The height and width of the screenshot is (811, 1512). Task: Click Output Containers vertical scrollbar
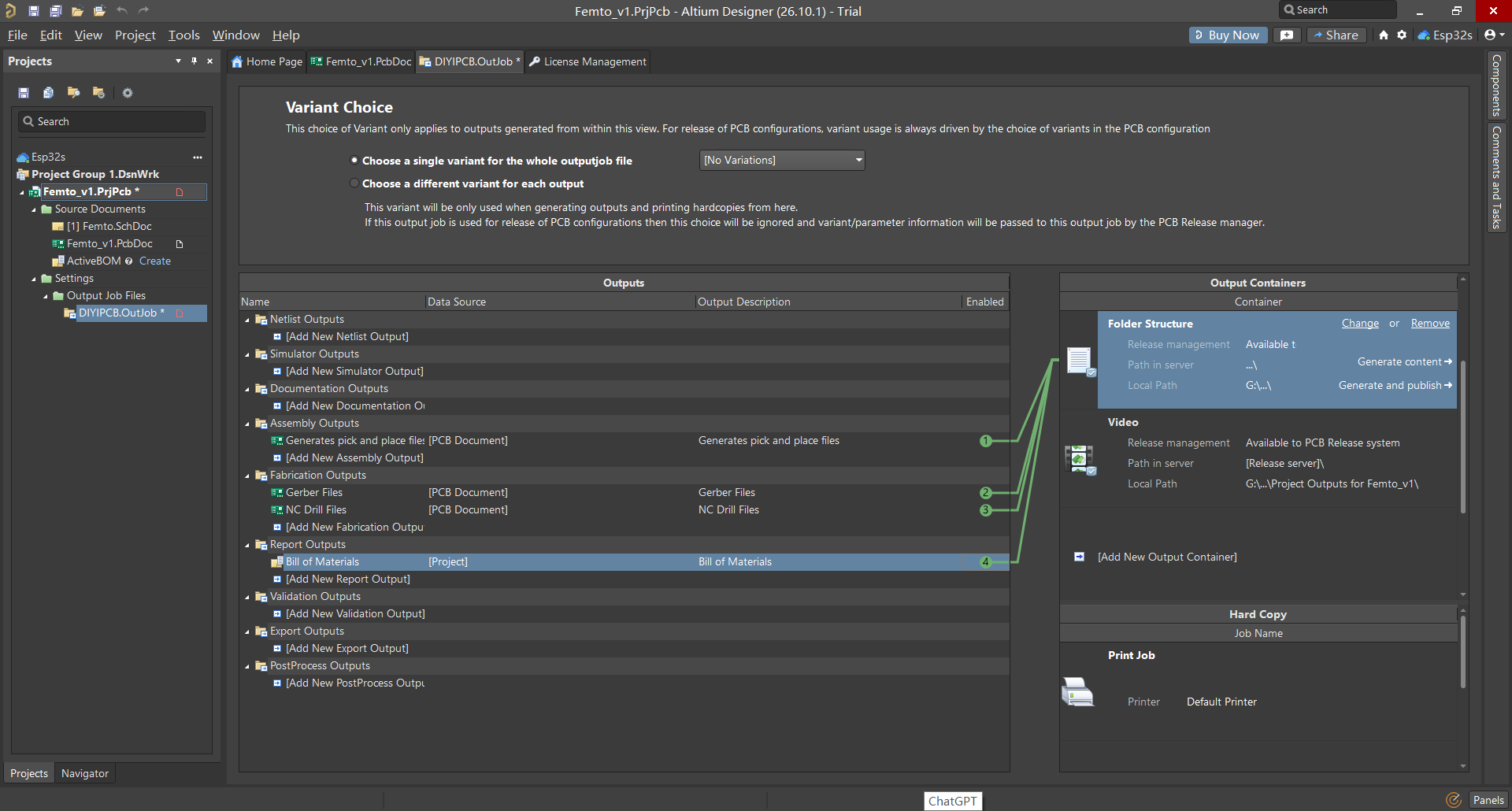(1463, 437)
